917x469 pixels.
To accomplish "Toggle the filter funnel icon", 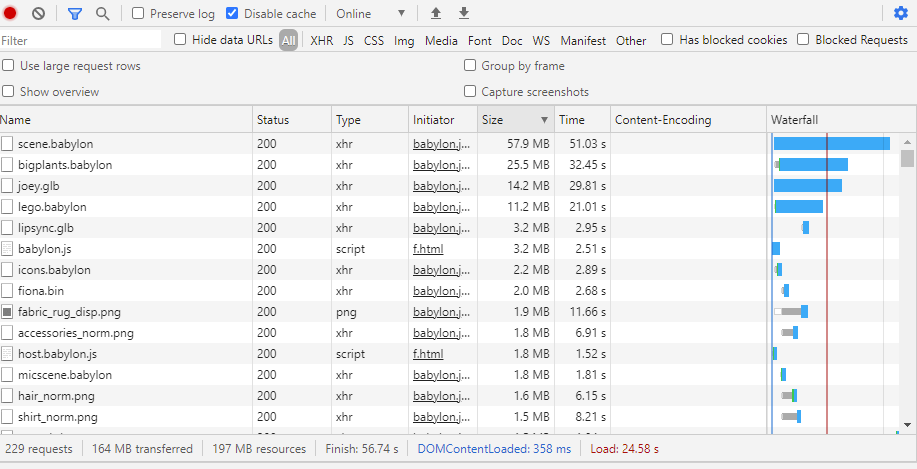I will [x=75, y=14].
